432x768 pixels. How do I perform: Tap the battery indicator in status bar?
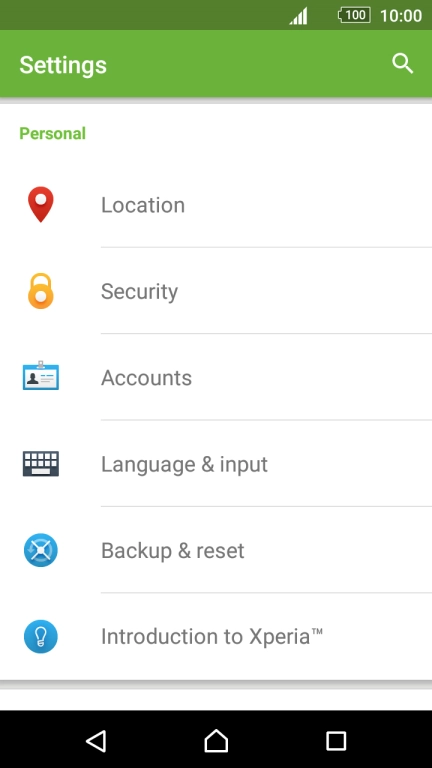click(x=354, y=15)
